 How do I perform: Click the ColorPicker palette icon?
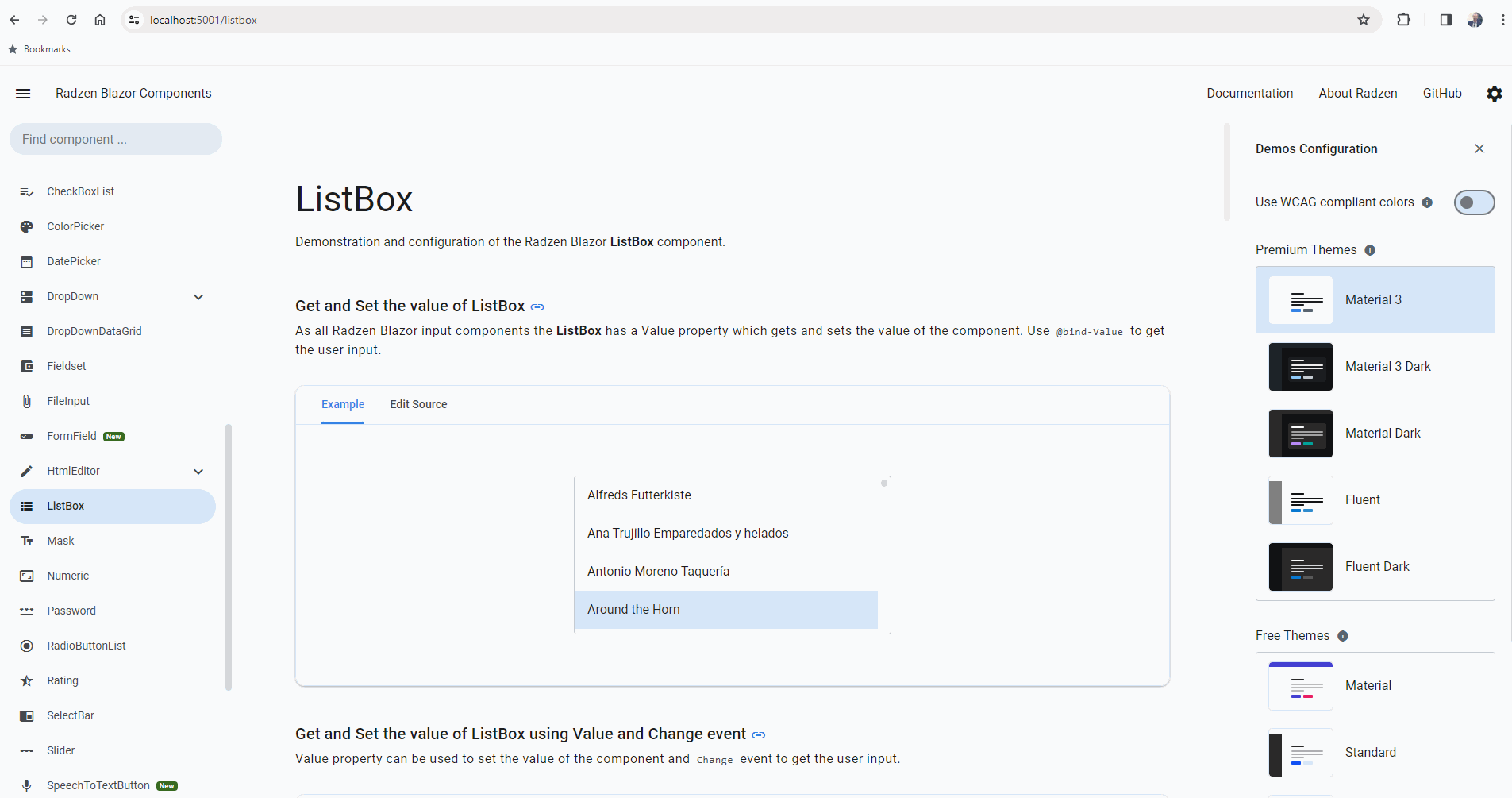click(x=26, y=226)
